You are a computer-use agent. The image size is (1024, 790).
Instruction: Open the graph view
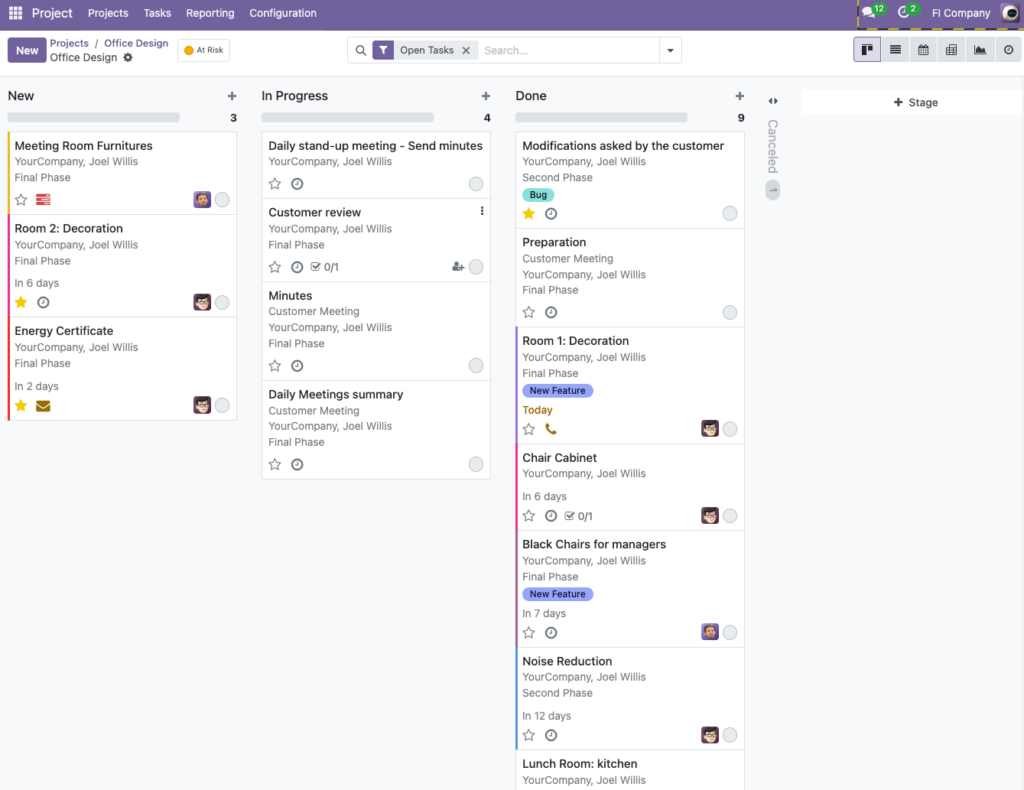click(x=979, y=50)
